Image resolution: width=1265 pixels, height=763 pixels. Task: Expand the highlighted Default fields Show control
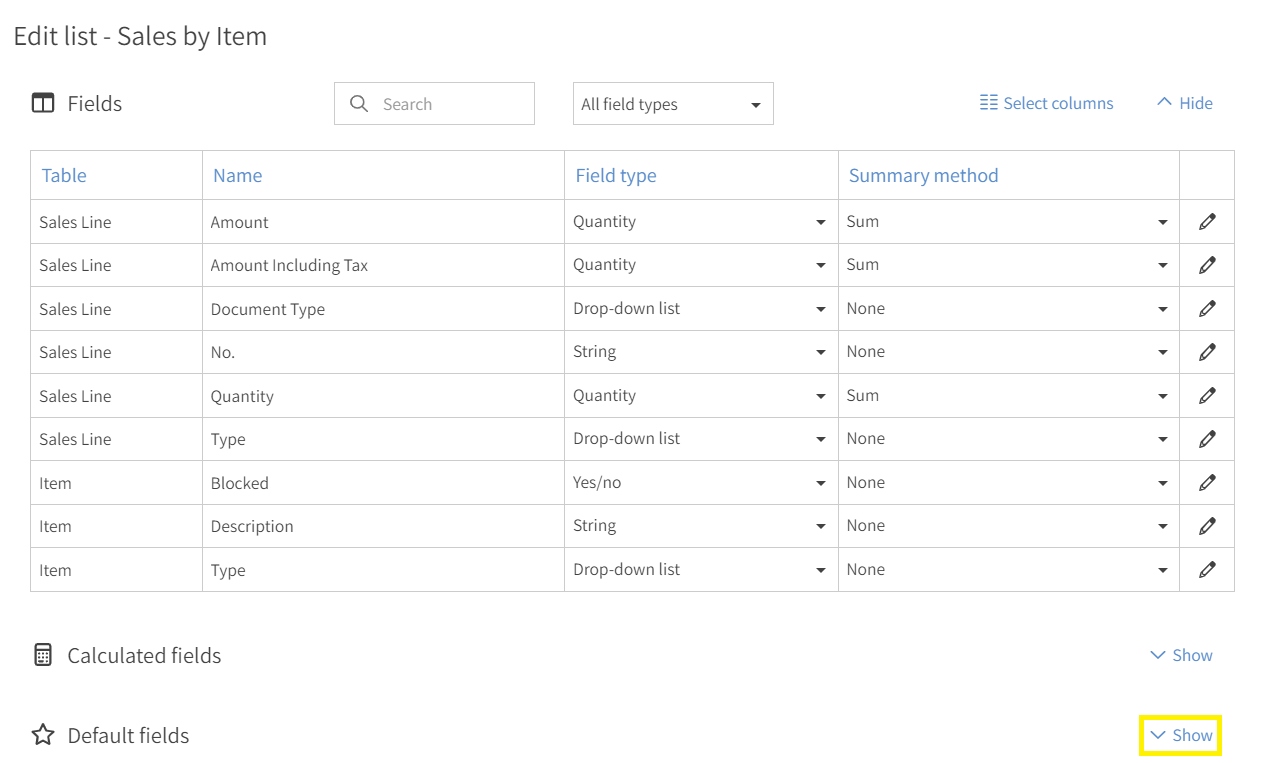point(1180,735)
